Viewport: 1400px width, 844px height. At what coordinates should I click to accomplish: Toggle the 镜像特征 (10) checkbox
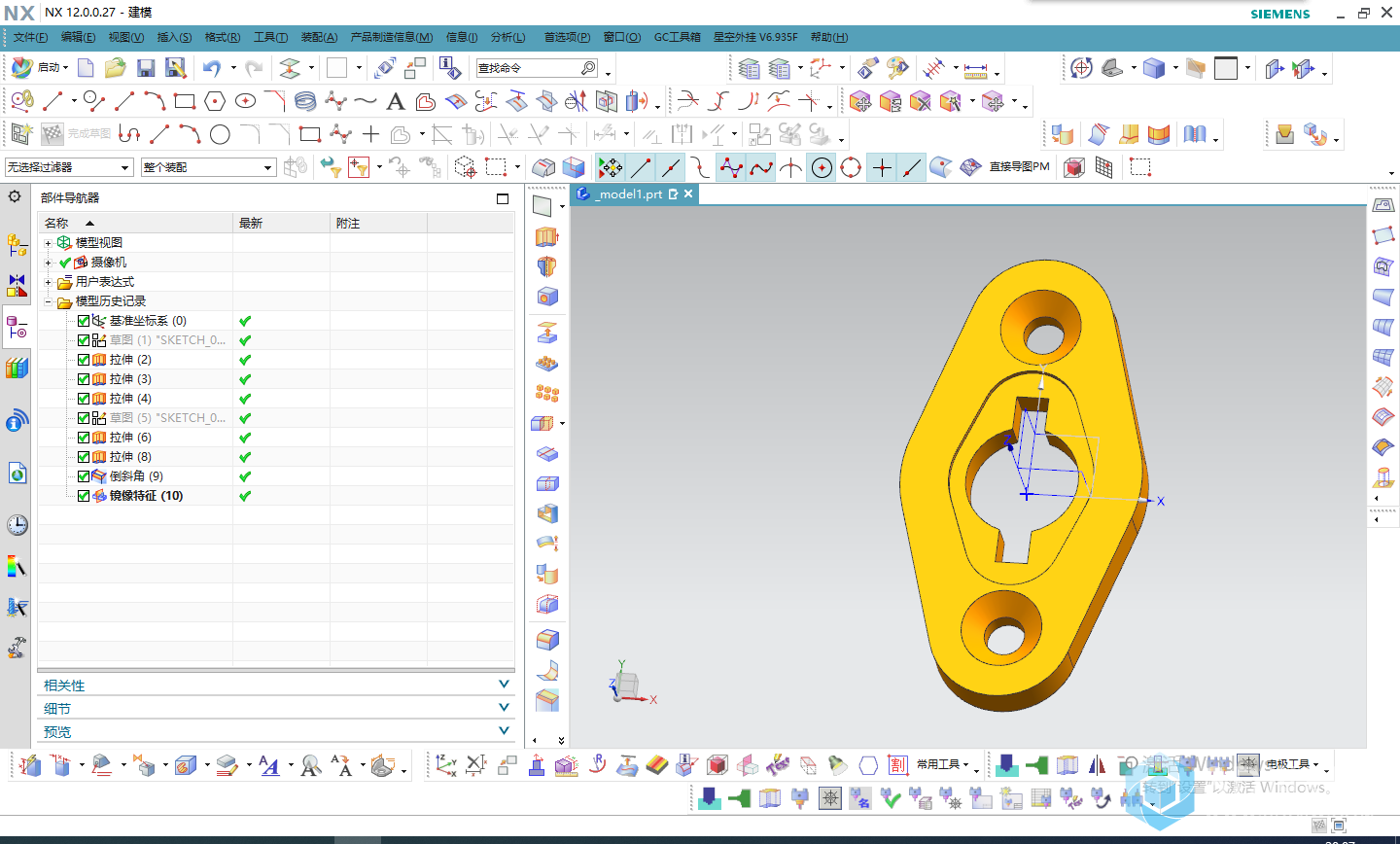[84, 496]
